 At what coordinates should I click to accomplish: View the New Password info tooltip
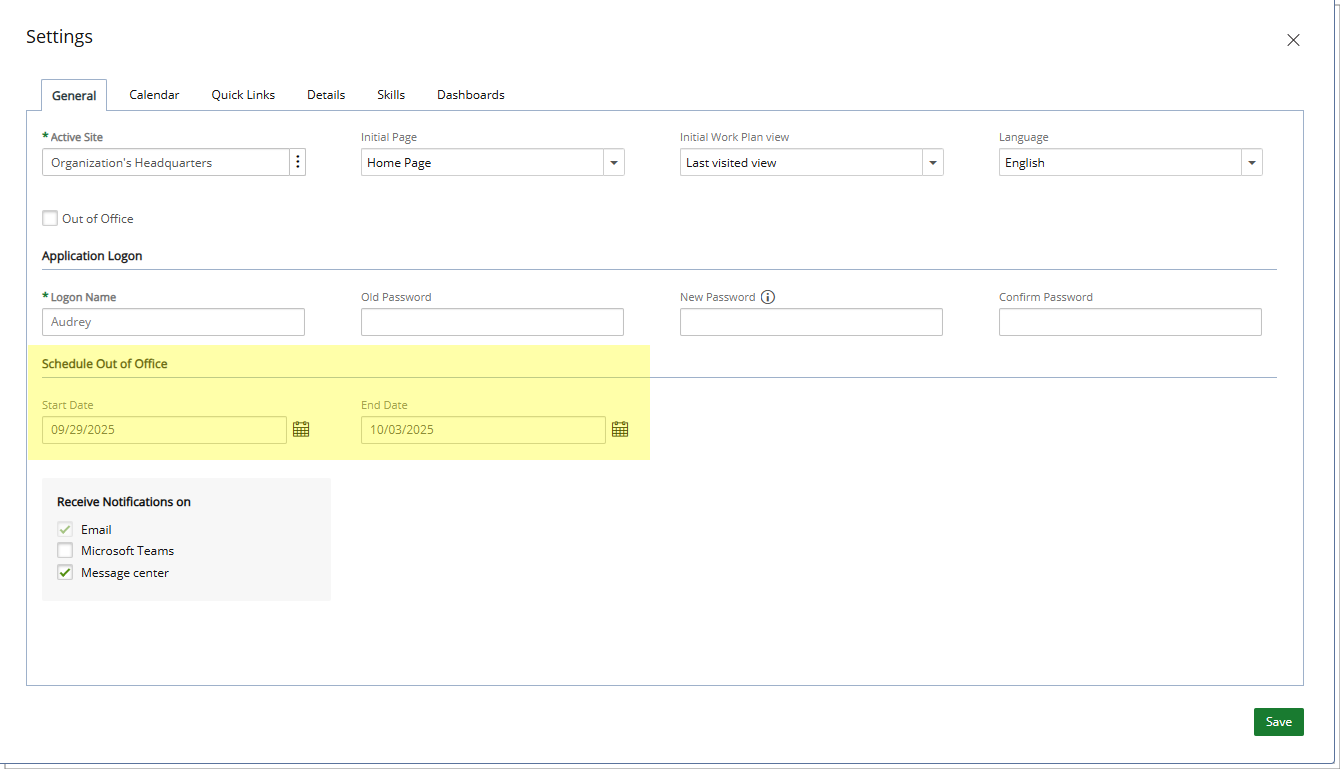pyautogui.click(x=768, y=296)
